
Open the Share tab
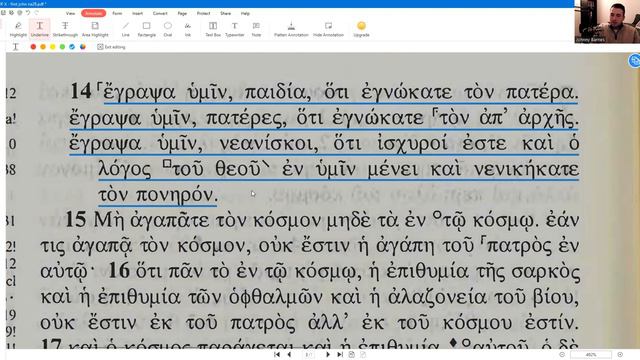click(225, 13)
